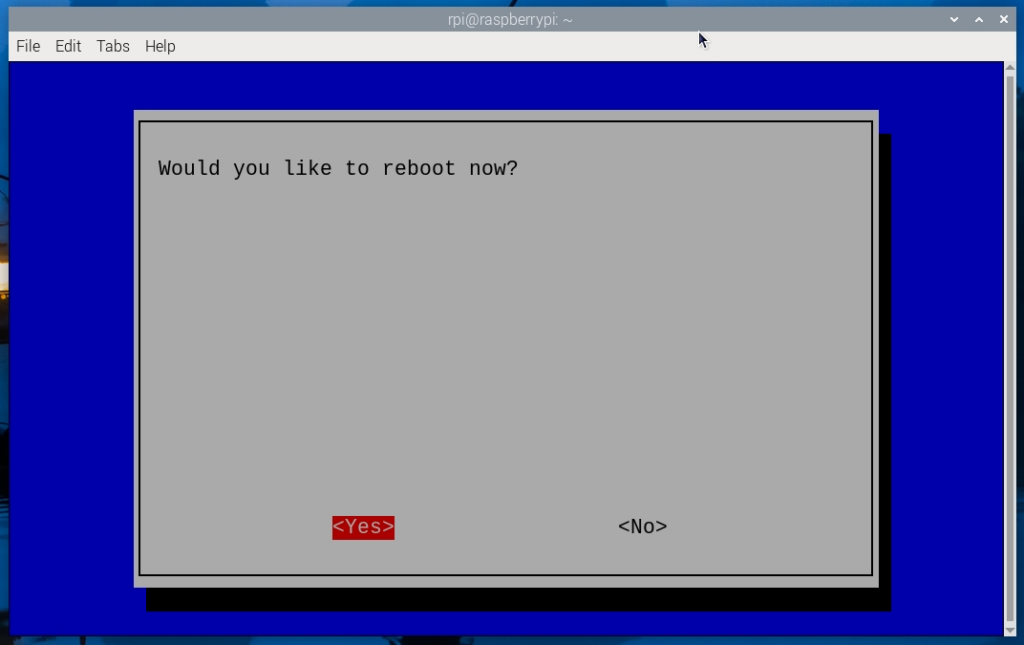1024x645 pixels.
Task: Click the blue background below the dialog shadow
Action: 500,623
